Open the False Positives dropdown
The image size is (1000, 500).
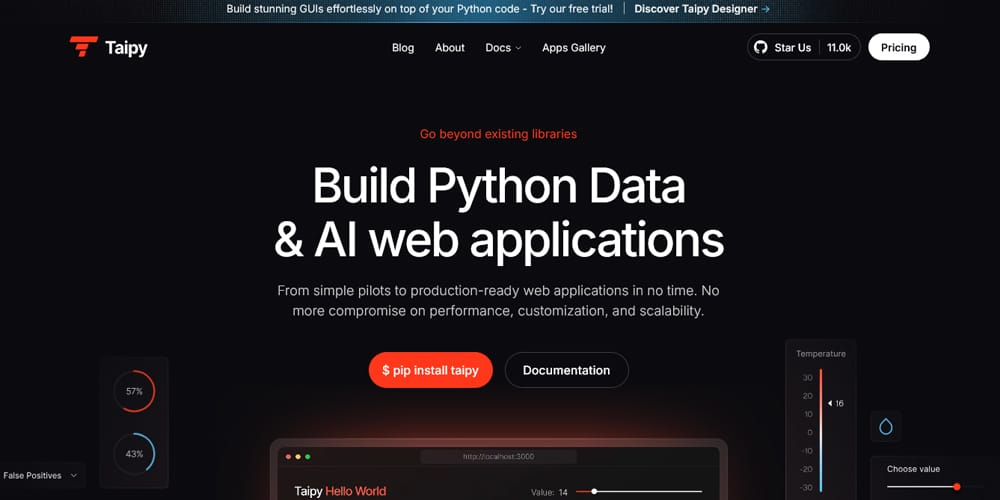pos(41,475)
